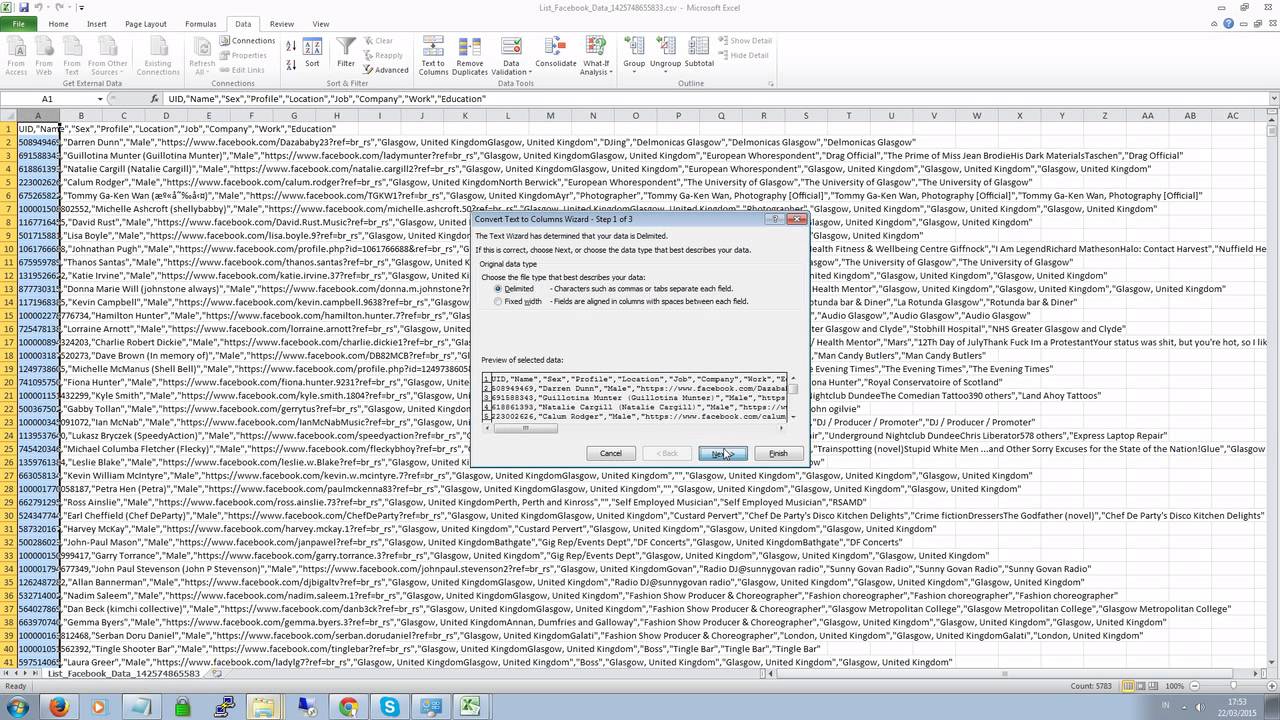
Task: Switch to the Insert tab
Action: [x=97, y=23]
